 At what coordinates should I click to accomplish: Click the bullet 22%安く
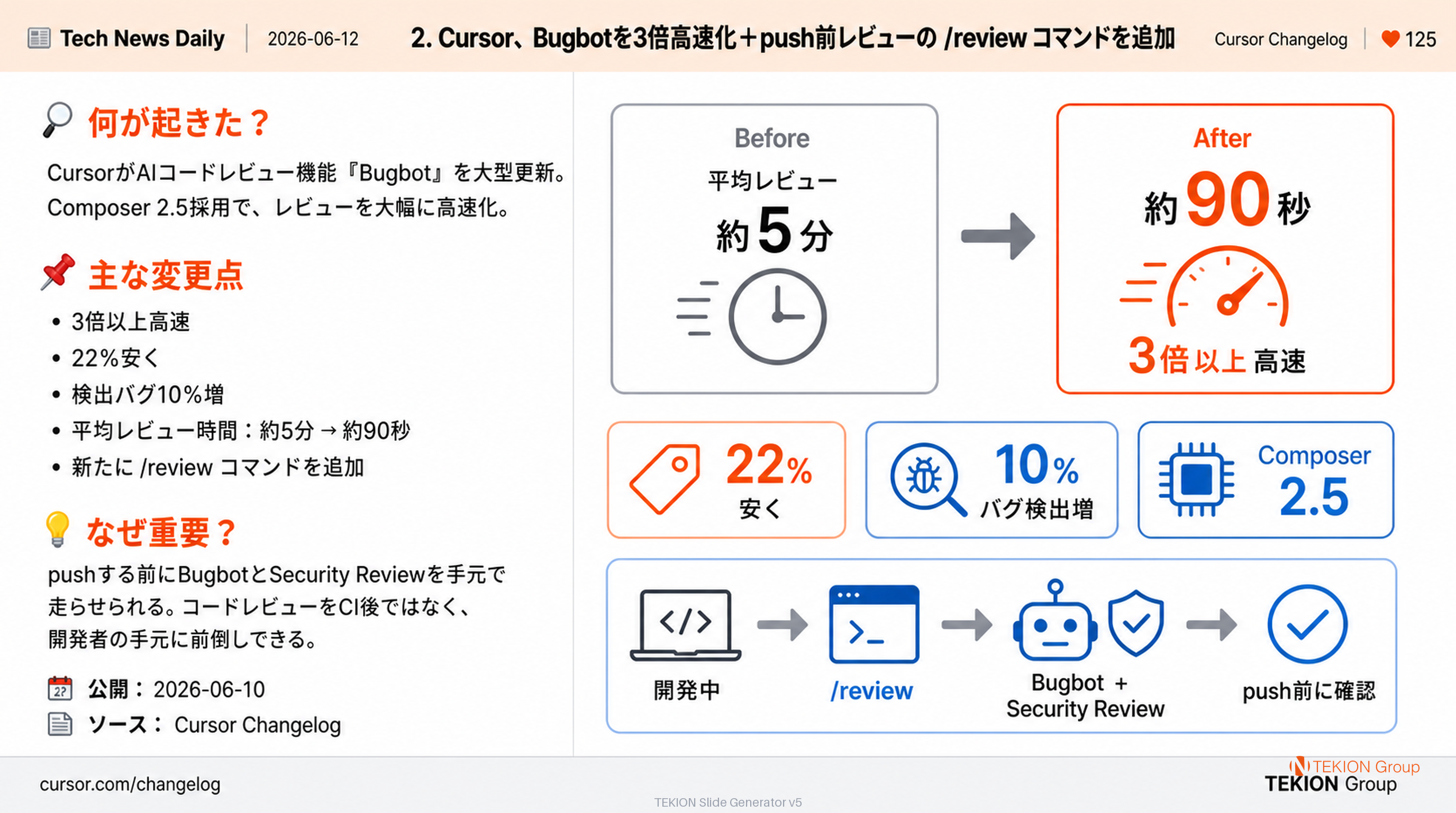(116, 358)
